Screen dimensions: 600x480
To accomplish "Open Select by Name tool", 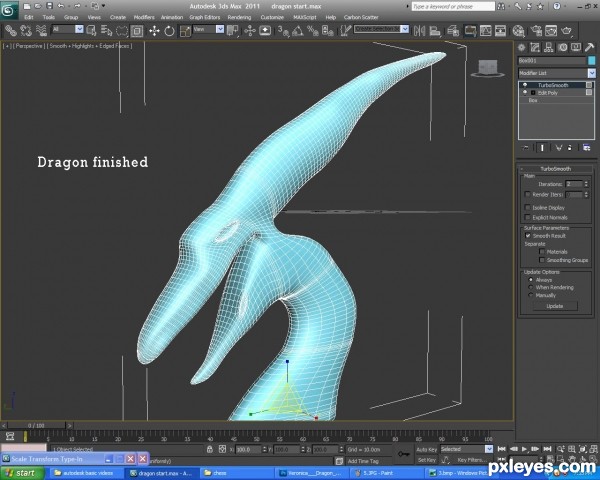I will [106, 31].
